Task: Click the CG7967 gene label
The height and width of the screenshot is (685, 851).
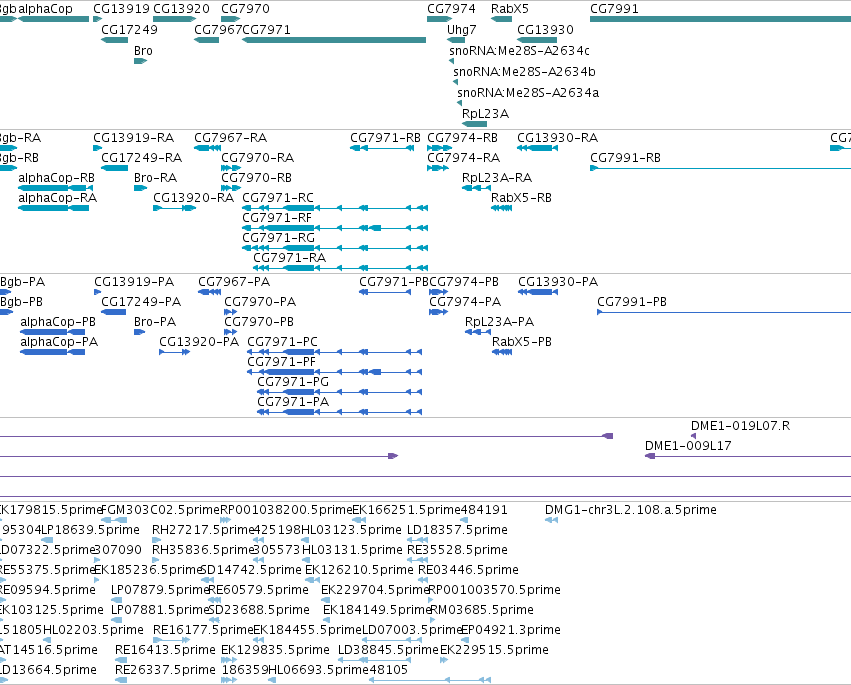Action: (x=218, y=30)
